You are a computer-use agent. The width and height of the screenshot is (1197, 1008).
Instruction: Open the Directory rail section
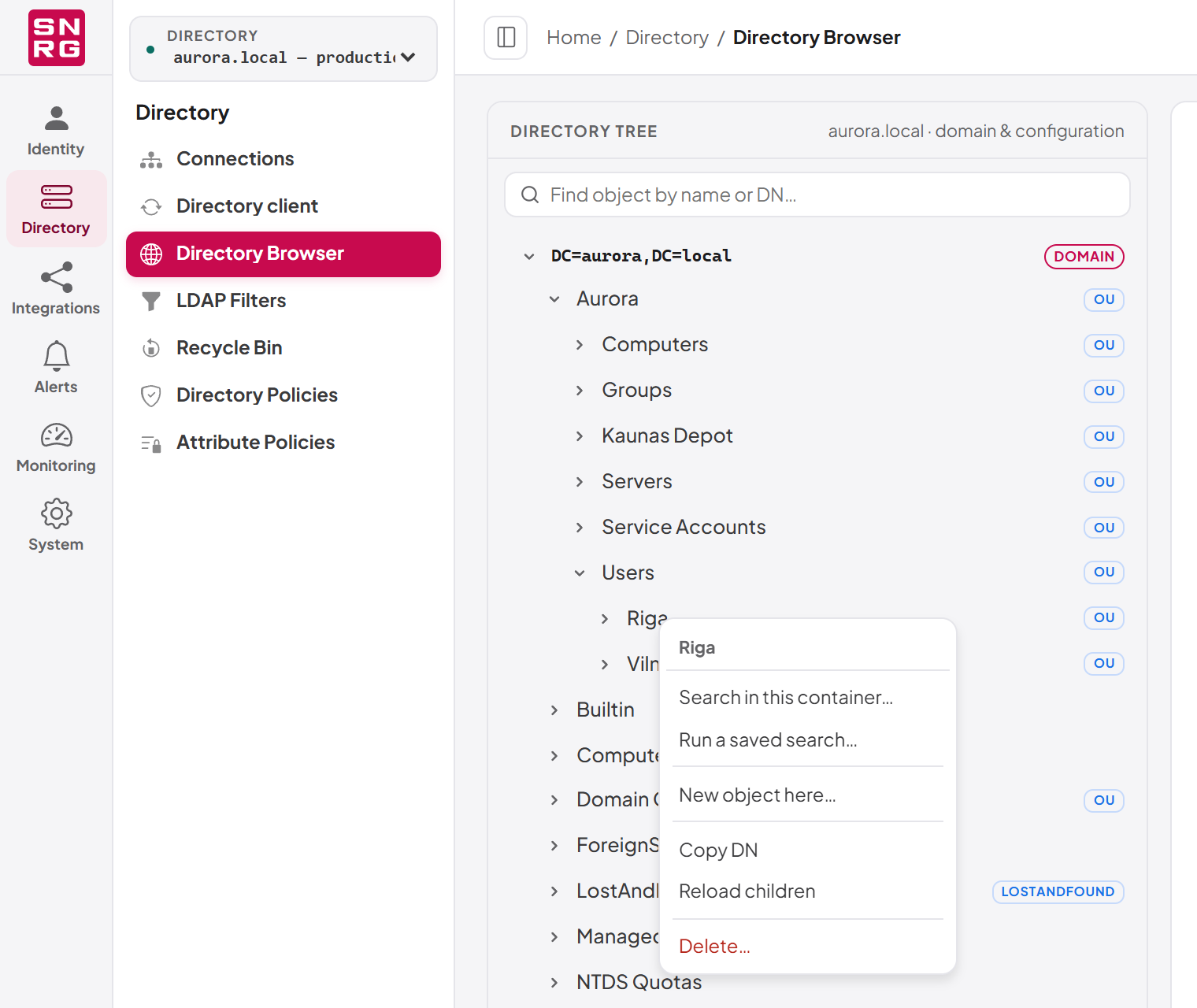coord(56,209)
